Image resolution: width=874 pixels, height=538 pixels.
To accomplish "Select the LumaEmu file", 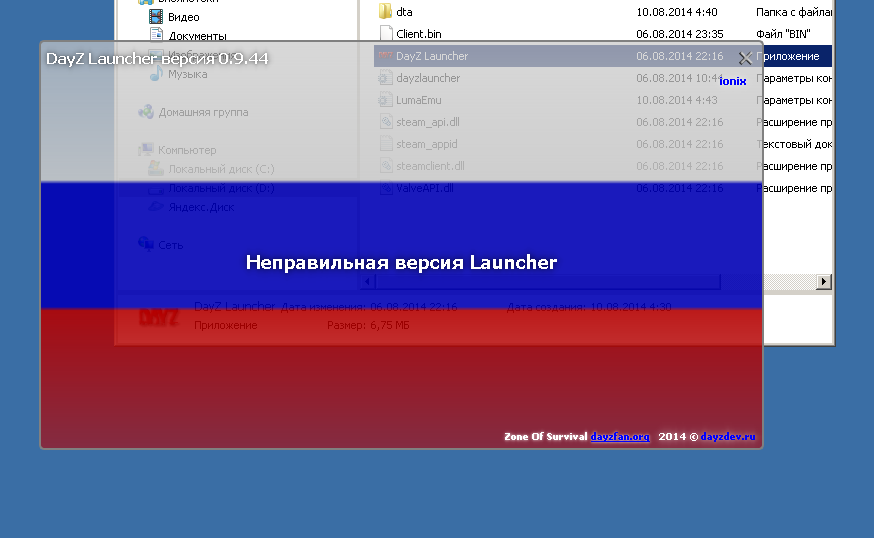I will point(419,100).
